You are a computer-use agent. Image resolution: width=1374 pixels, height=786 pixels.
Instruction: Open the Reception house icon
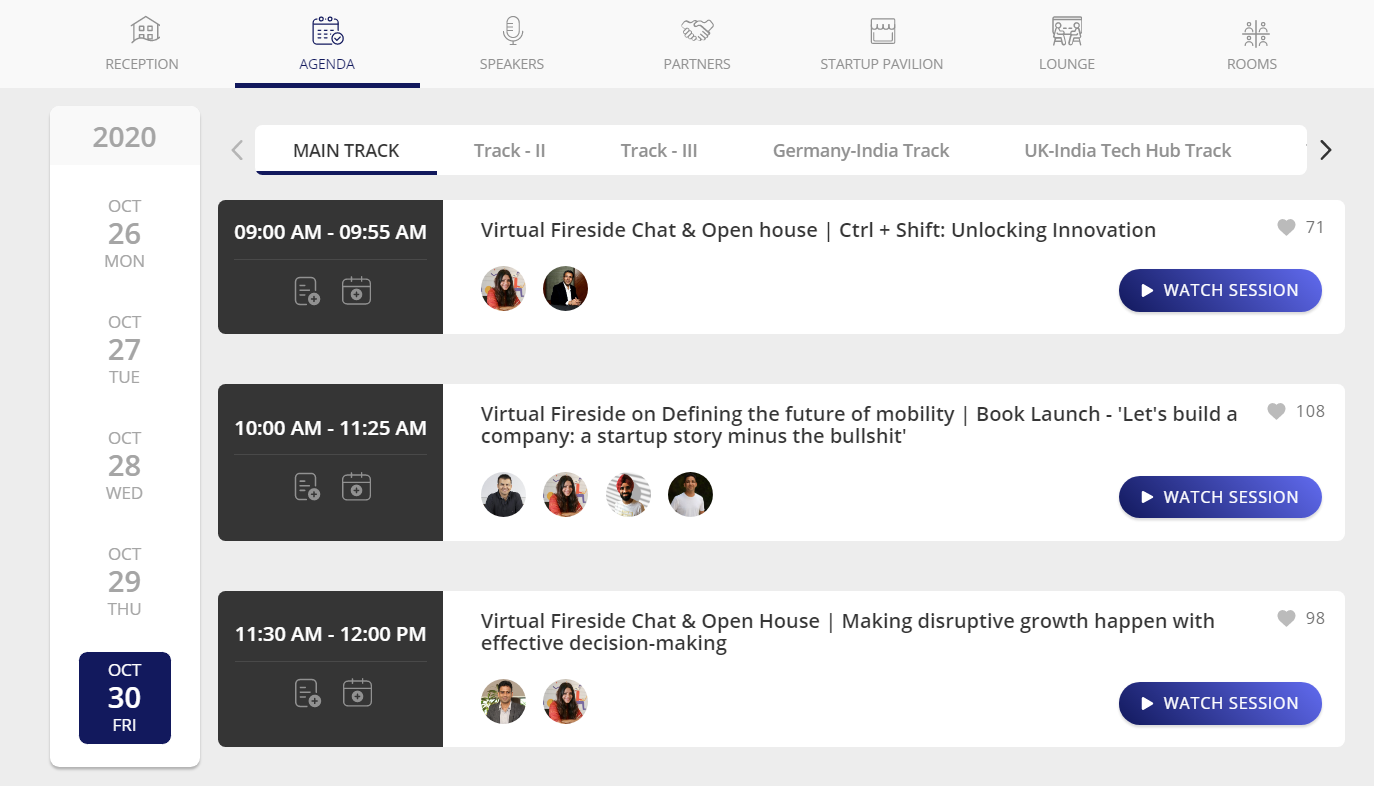click(145, 31)
